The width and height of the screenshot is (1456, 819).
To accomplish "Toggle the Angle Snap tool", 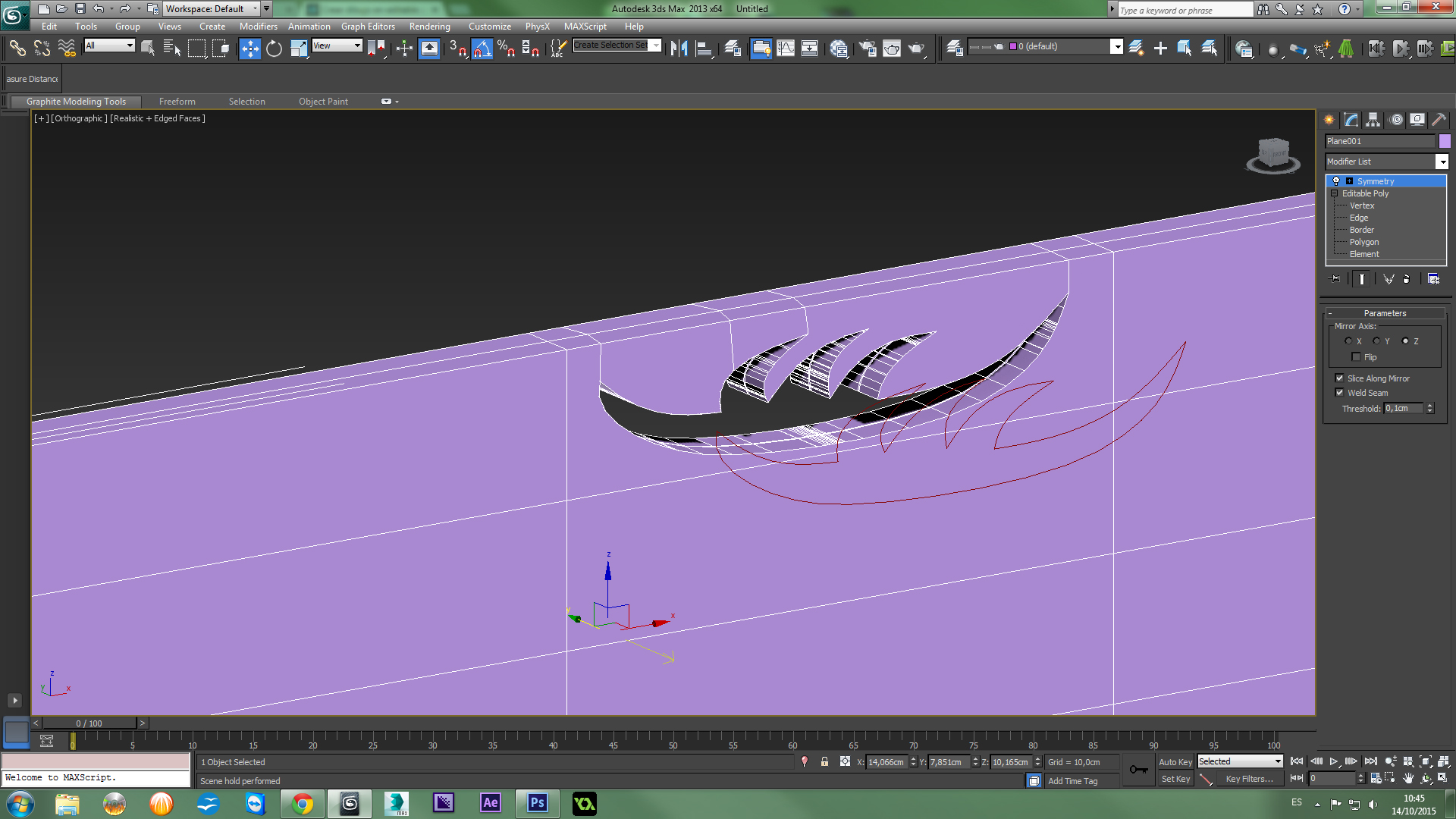I will 482,49.
